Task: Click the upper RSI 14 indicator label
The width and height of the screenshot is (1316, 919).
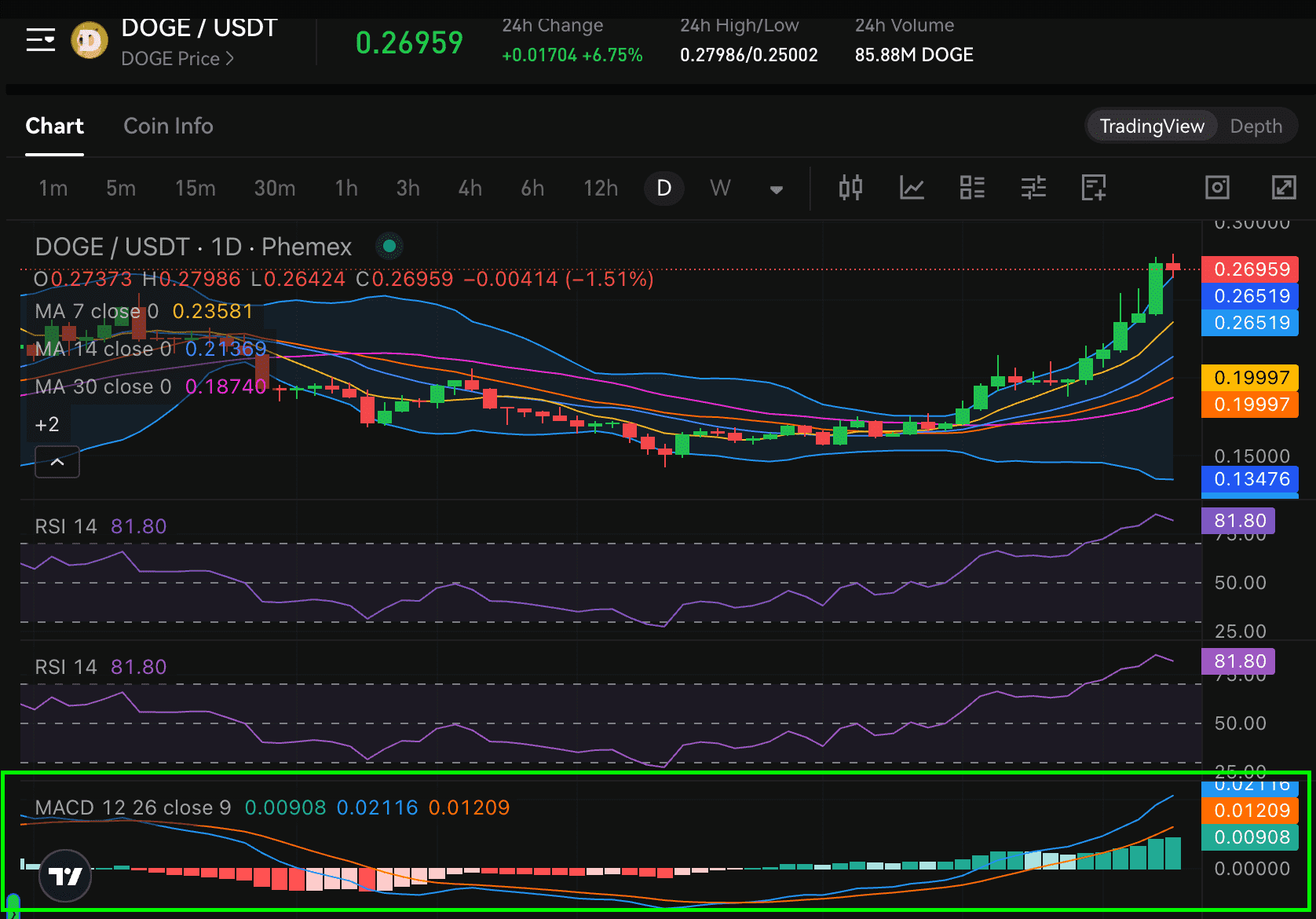Action: point(66,526)
